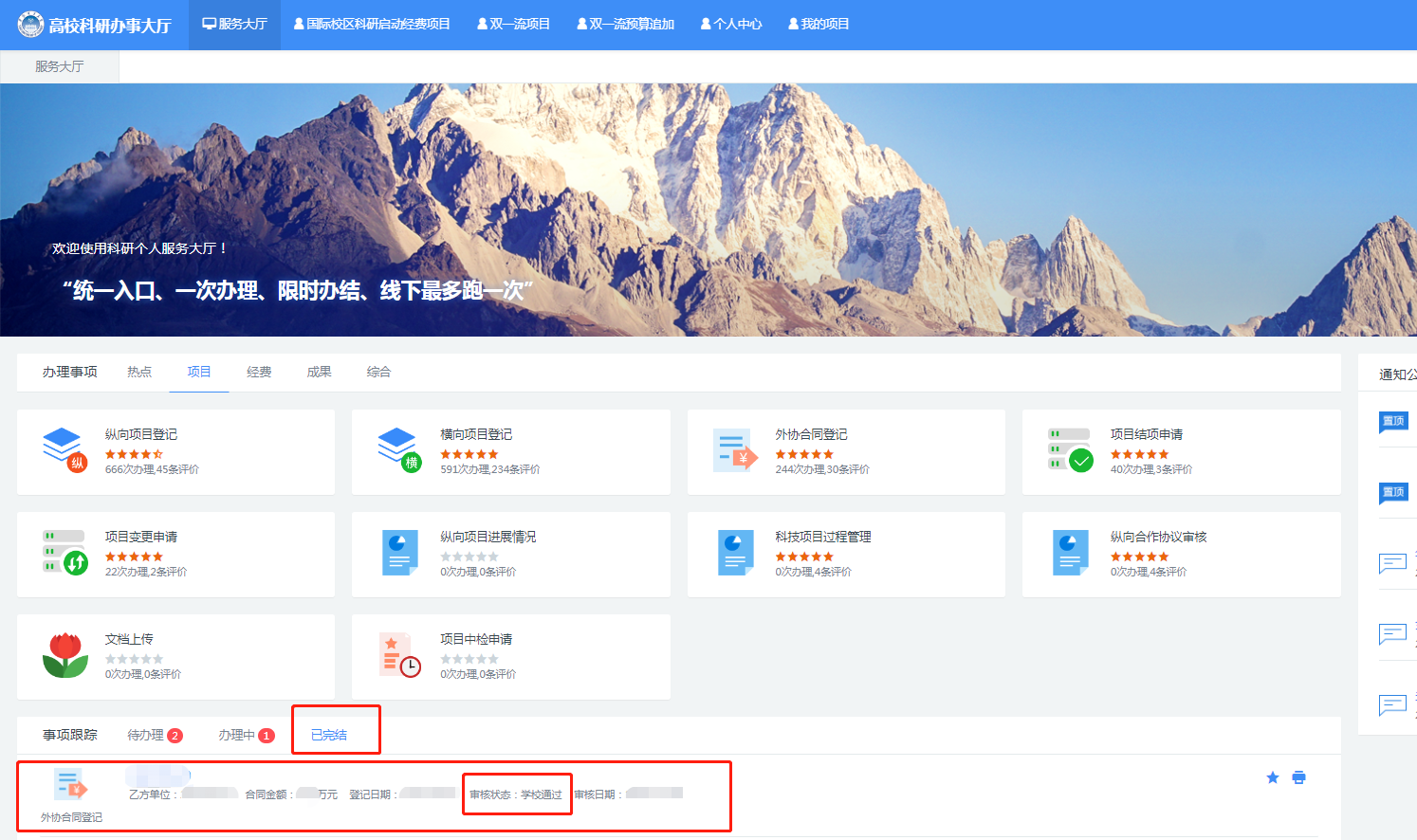Show the 办理中 tracking tab

click(245, 735)
